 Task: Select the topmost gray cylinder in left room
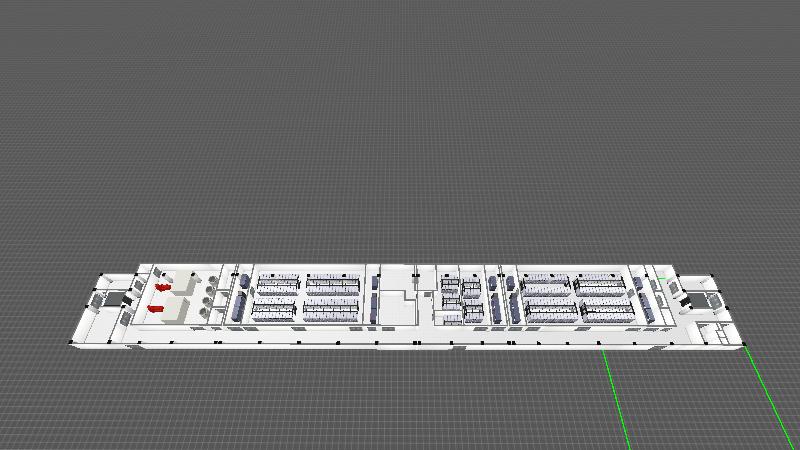(213, 281)
